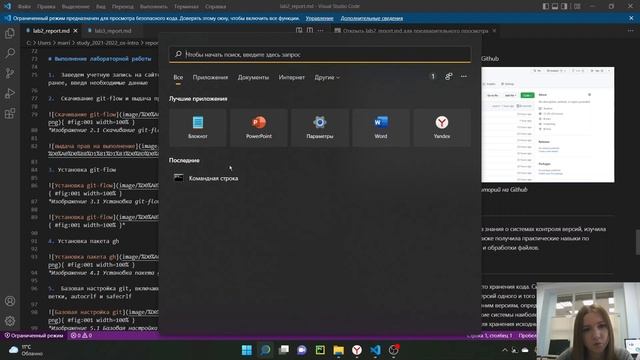Image resolution: width=640 pixels, height=360 pixels.
Task: Open the Выполнить menu
Action: click(153, 7)
